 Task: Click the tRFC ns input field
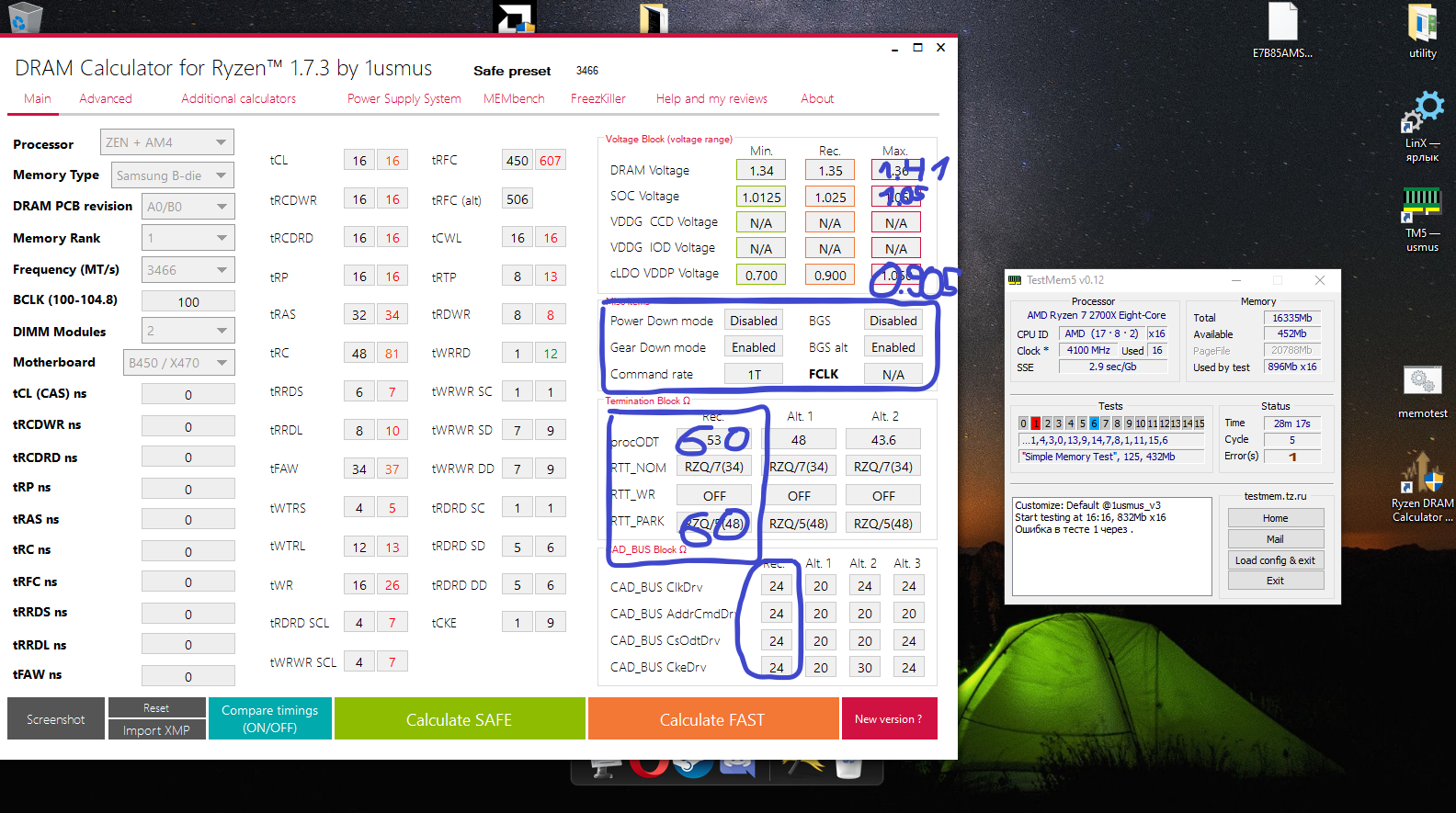[x=188, y=582]
